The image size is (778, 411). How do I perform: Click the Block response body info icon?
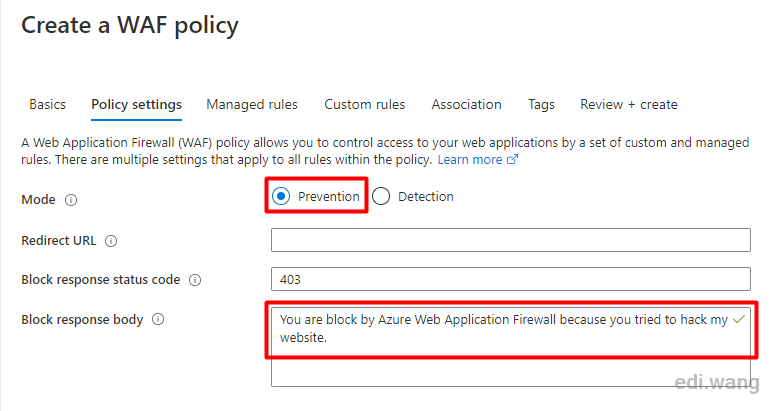coord(158,319)
